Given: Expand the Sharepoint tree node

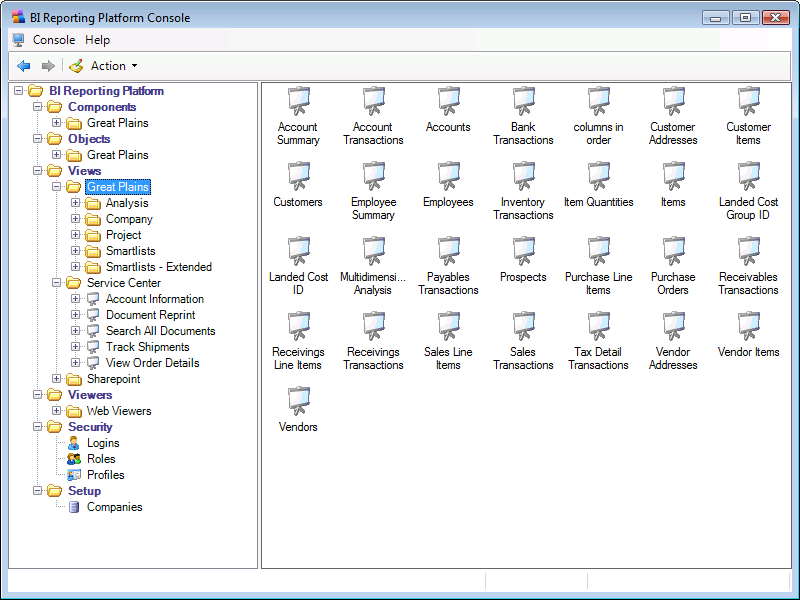Looking at the screenshot, I should [57, 379].
